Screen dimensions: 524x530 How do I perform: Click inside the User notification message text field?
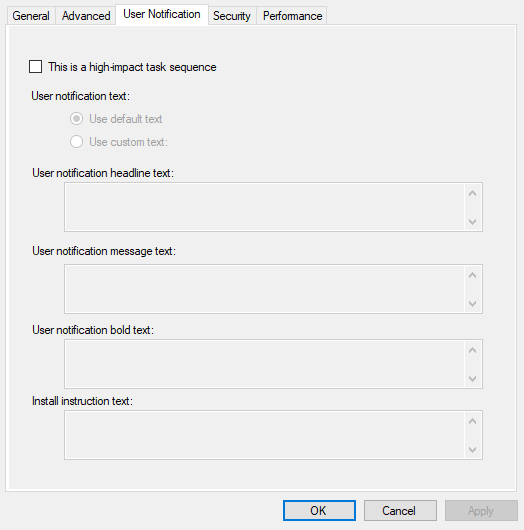(x=264, y=289)
